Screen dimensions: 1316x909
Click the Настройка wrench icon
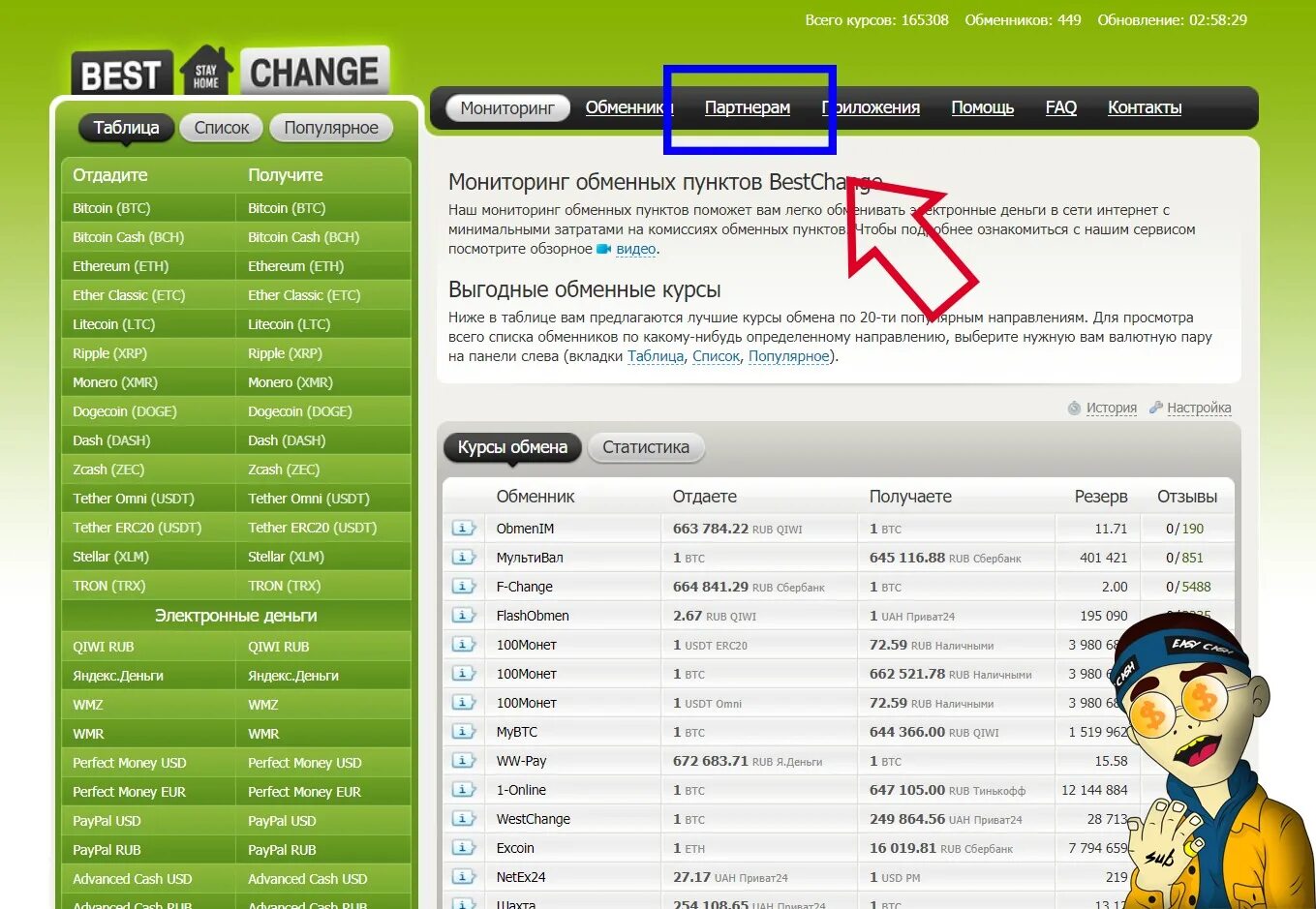tap(1155, 408)
